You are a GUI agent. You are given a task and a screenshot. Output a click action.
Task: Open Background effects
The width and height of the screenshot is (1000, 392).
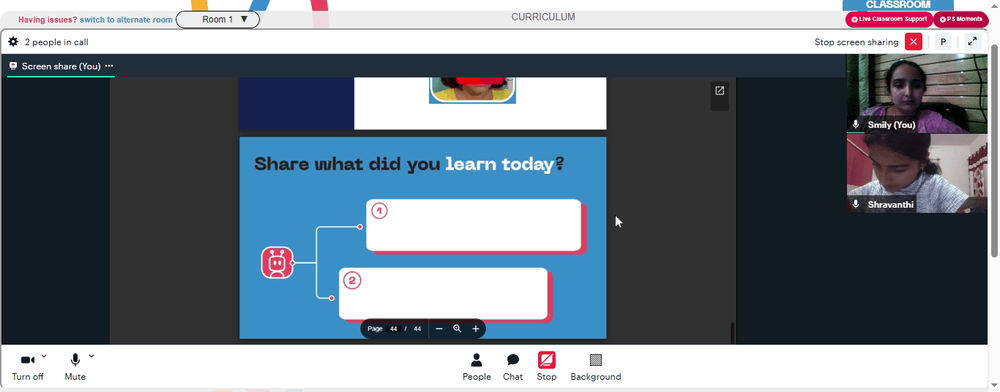(x=596, y=368)
